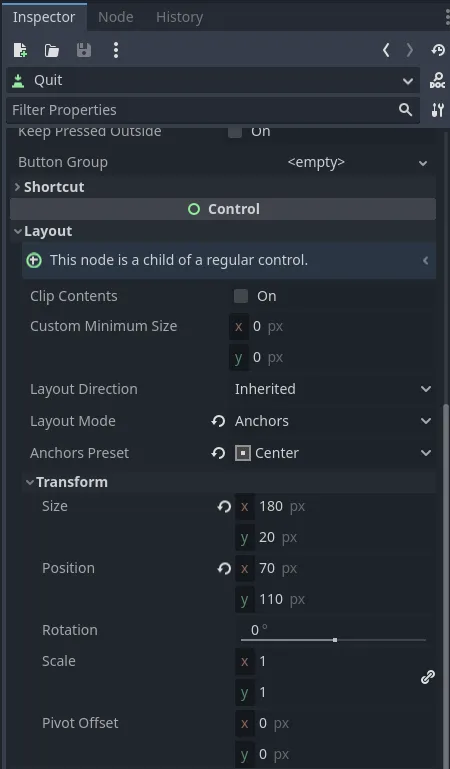Switch to the Node tab
This screenshot has width=450, height=769.
click(x=116, y=17)
